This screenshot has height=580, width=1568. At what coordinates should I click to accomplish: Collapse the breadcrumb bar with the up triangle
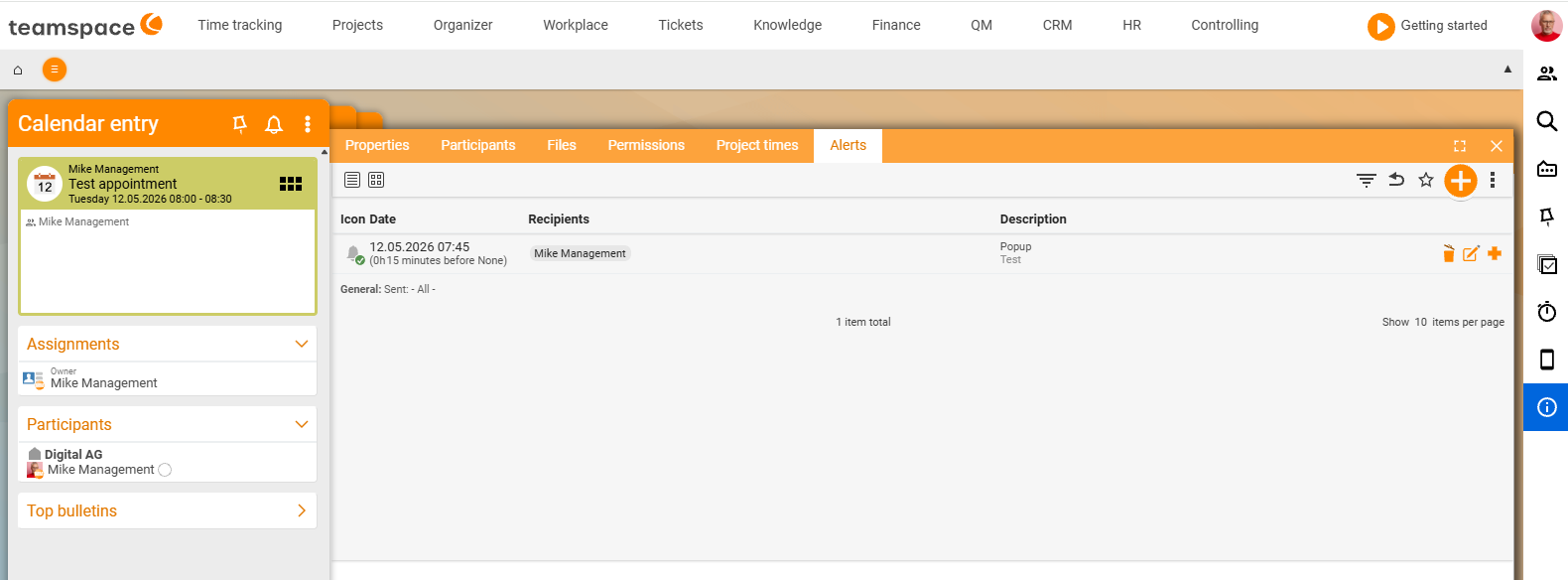[x=1507, y=70]
